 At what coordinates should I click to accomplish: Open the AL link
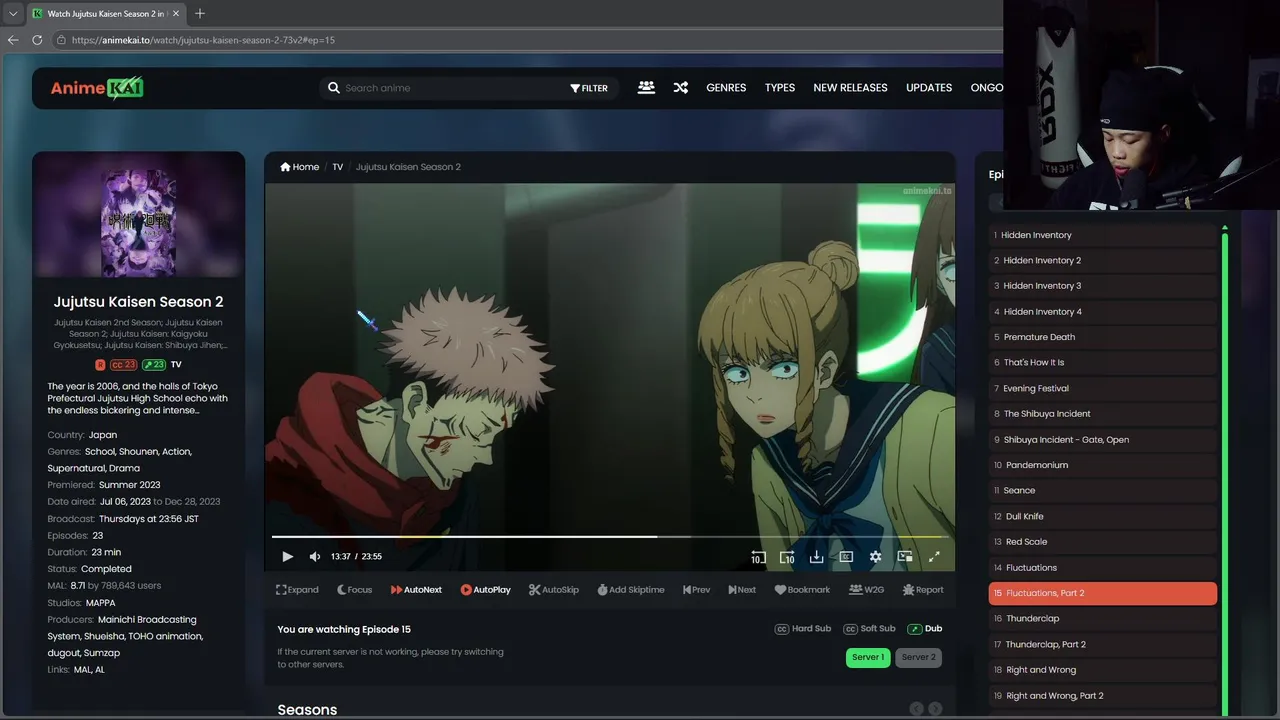coord(100,670)
